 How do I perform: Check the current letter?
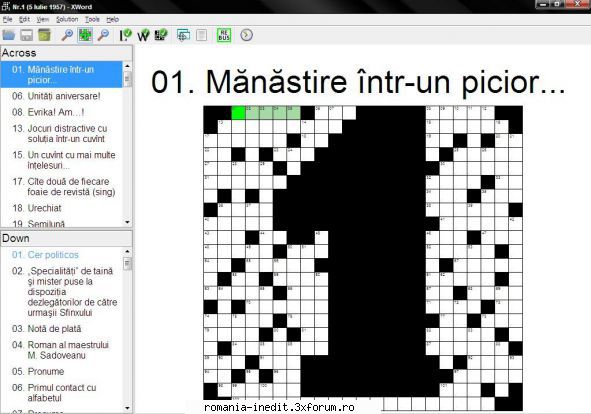(x=125, y=35)
